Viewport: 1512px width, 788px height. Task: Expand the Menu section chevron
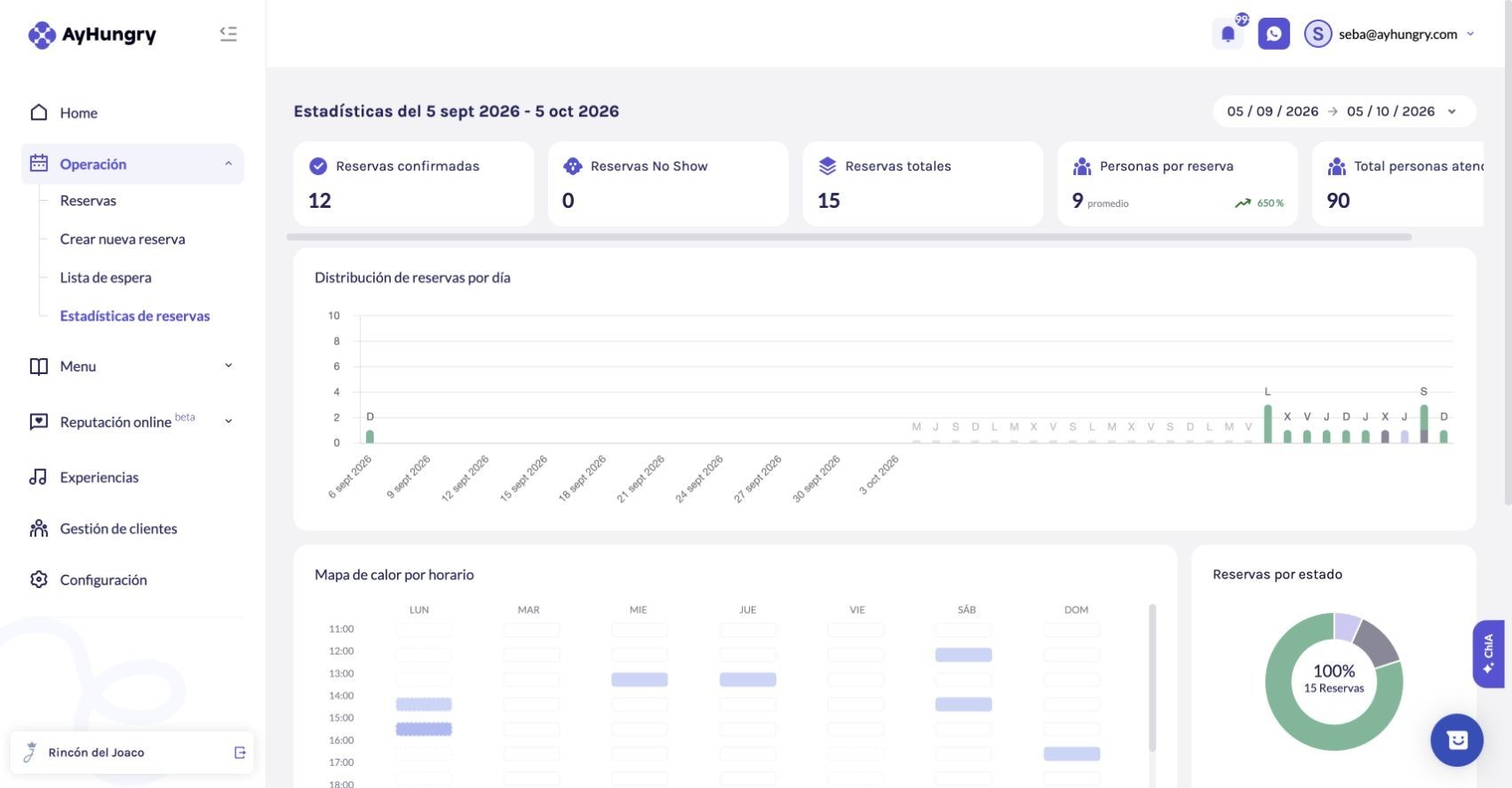[228, 366]
